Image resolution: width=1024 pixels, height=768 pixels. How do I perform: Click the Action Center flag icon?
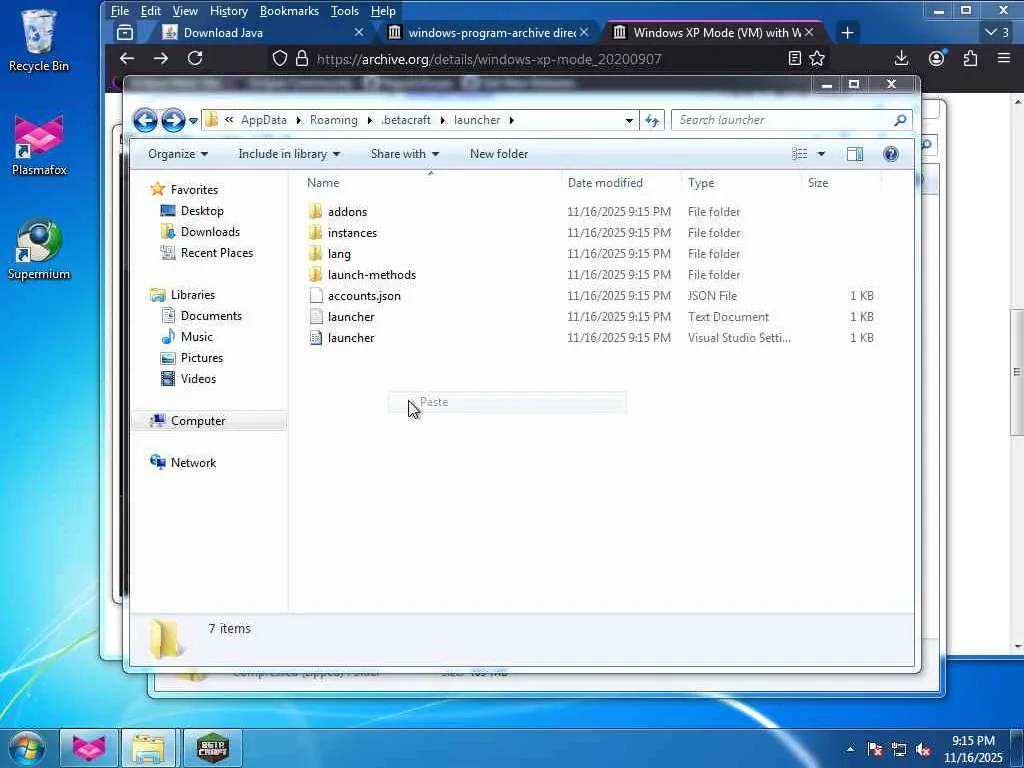click(875, 750)
